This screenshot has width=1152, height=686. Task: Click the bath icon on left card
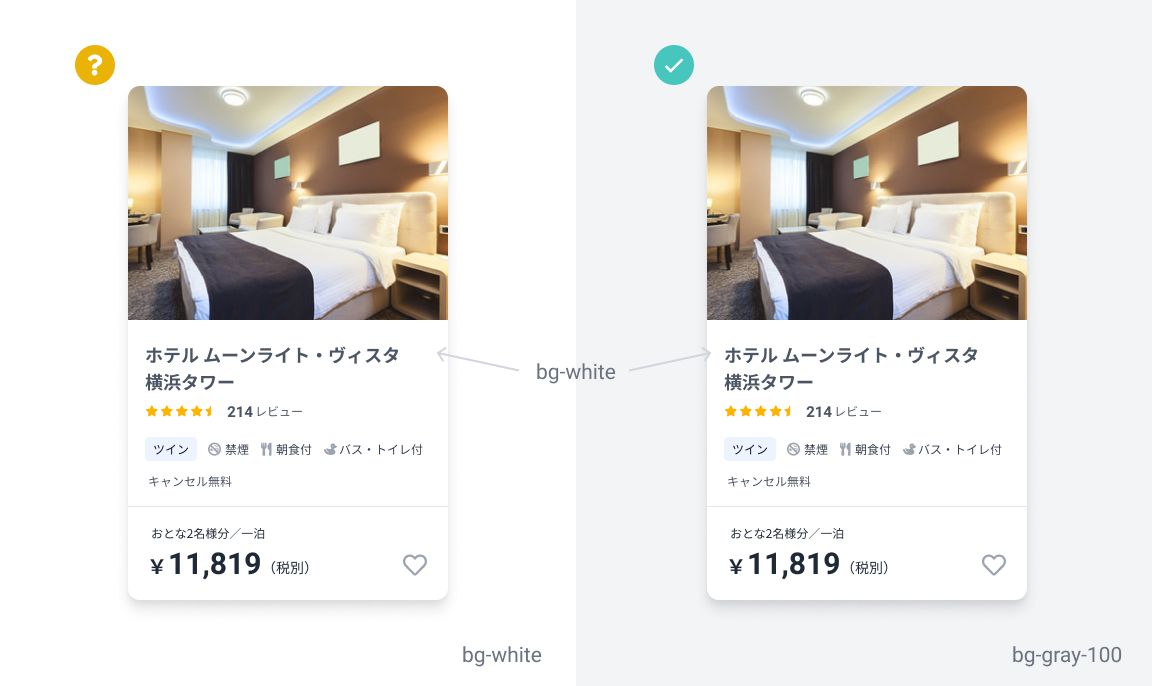(x=330, y=449)
